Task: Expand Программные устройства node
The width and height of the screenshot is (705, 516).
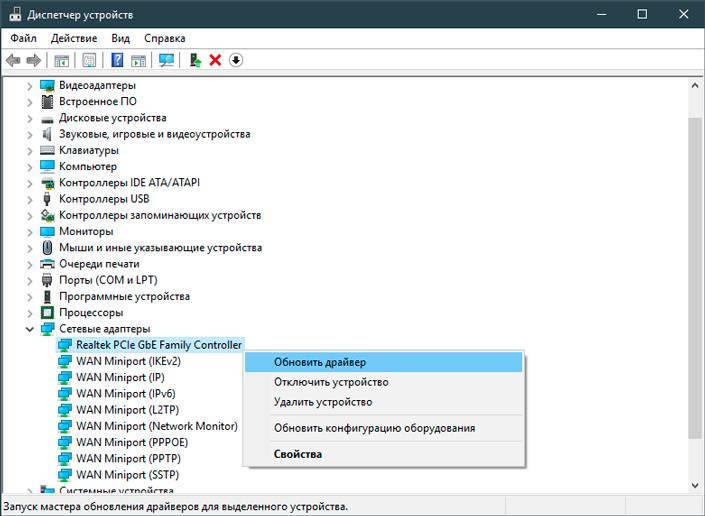Action: 30,297
